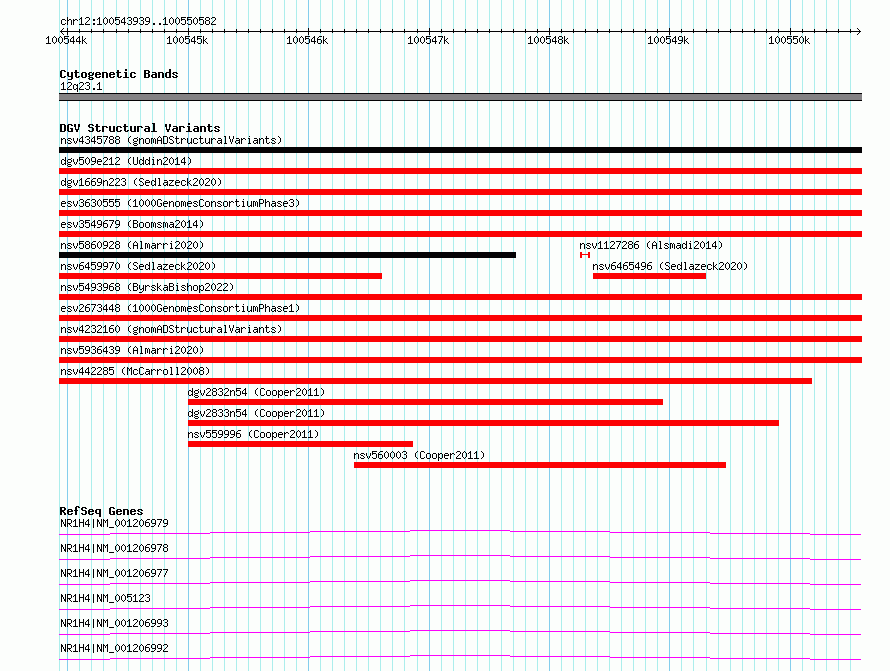Screen dimensions: 890x671
Task: Click nsv5860928 (Almarri2020) label
Action: coord(132,245)
